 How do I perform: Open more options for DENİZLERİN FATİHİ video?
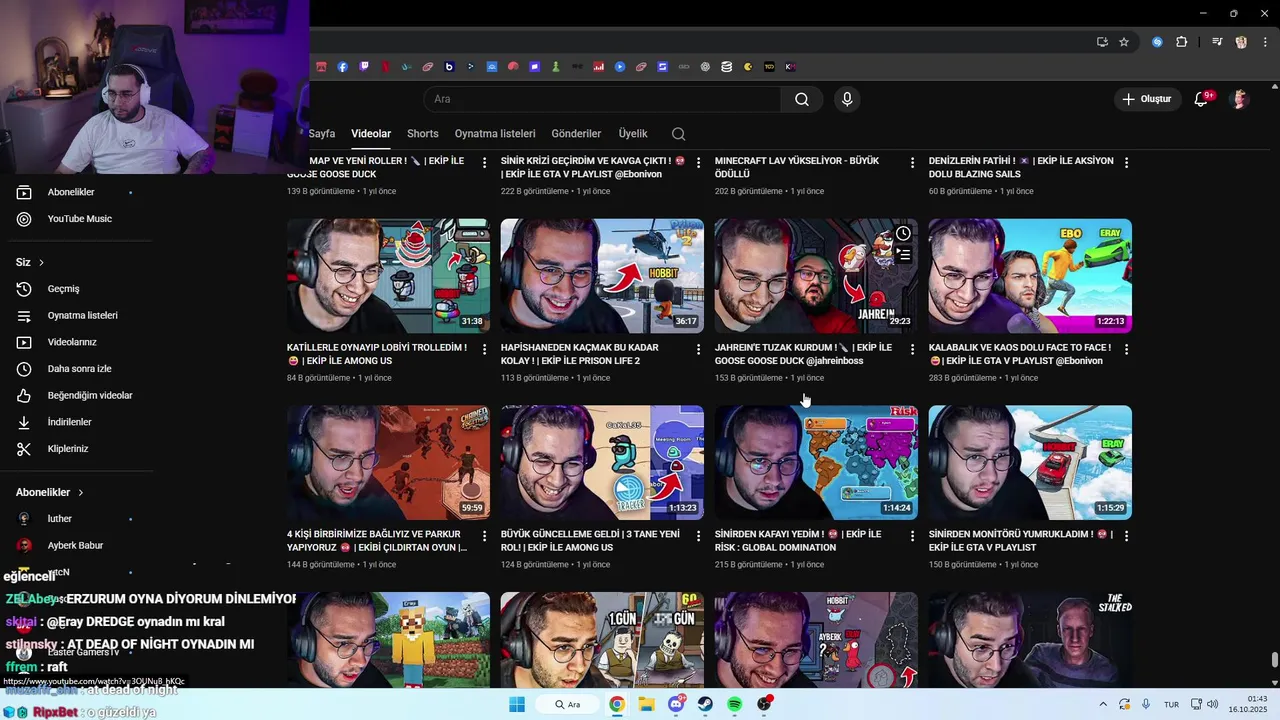(x=1126, y=162)
